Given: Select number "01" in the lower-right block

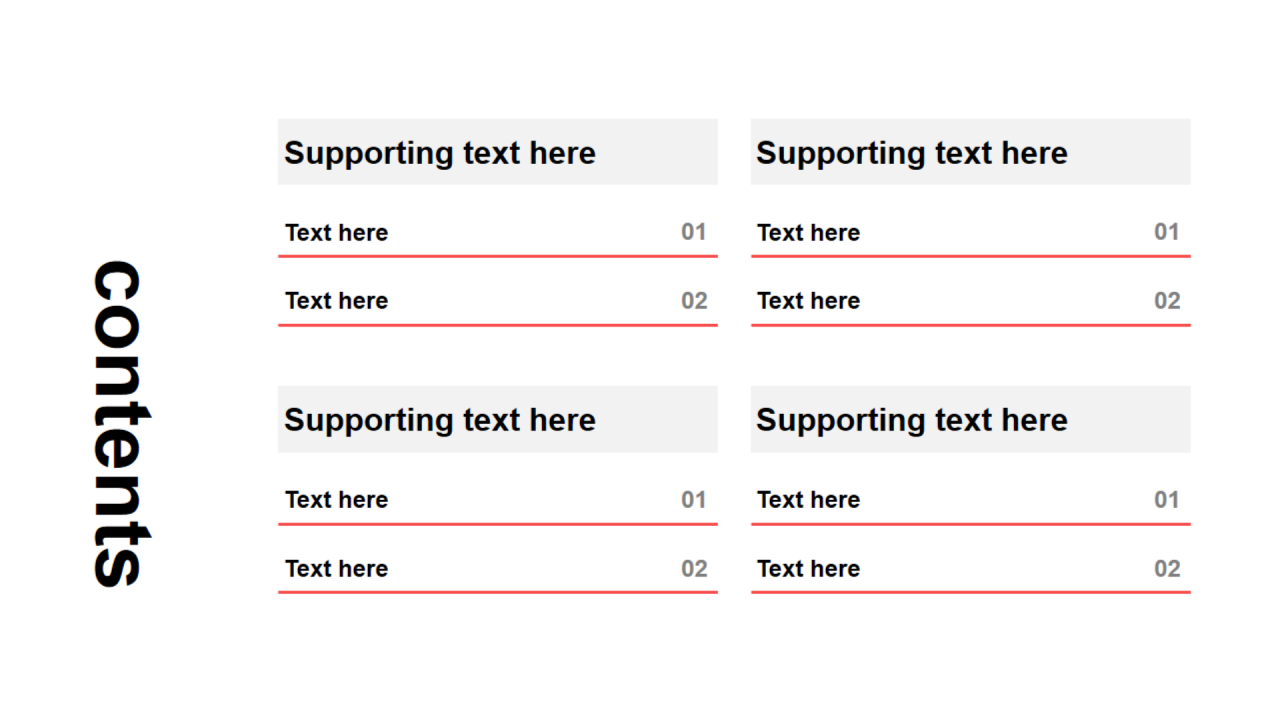Looking at the screenshot, I should [x=1167, y=500].
